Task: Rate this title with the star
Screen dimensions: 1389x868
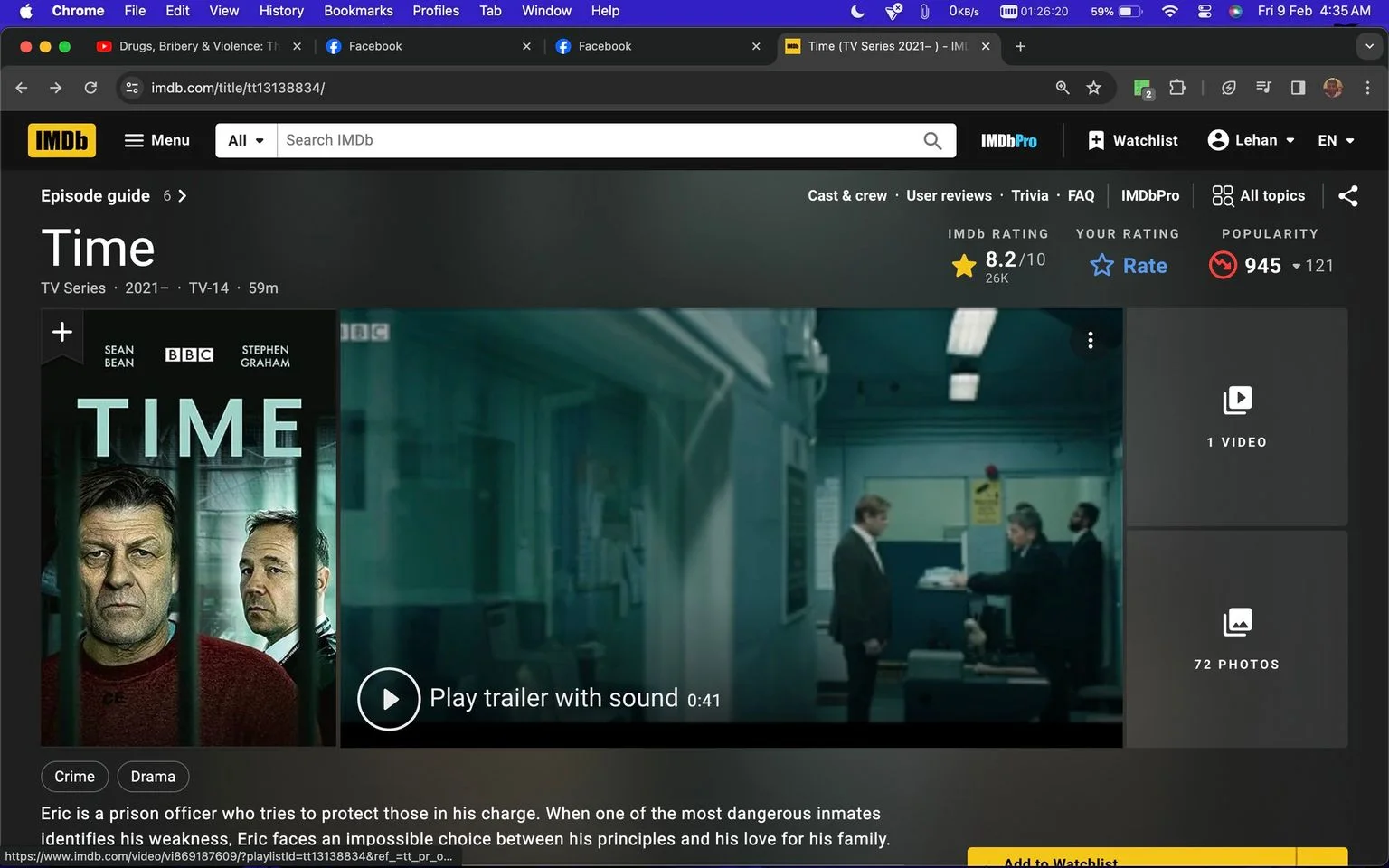Action: tap(1128, 266)
